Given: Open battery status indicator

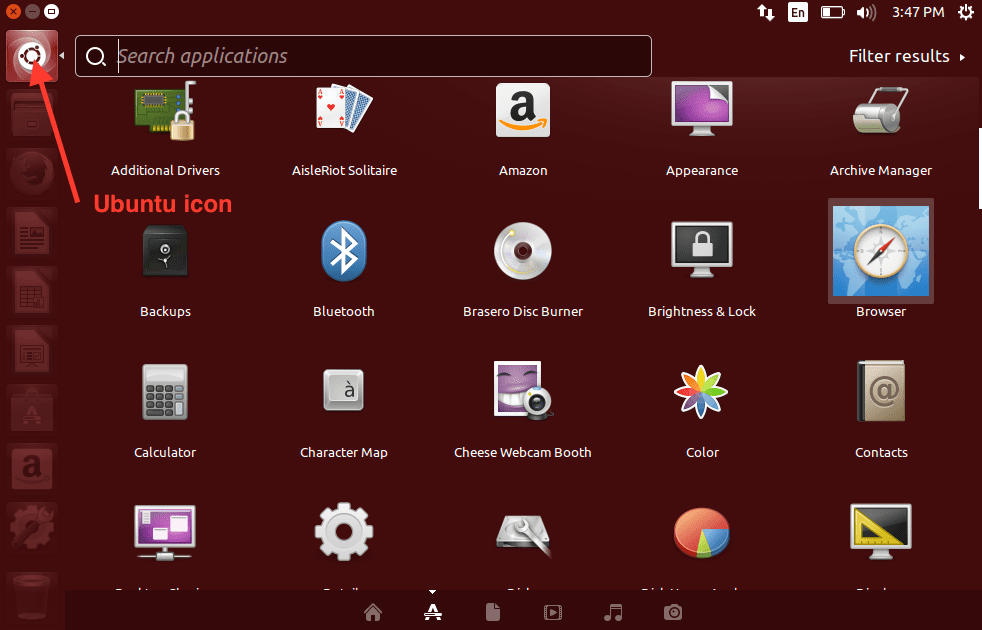Looking at the screenshot, I should [832, 13].
